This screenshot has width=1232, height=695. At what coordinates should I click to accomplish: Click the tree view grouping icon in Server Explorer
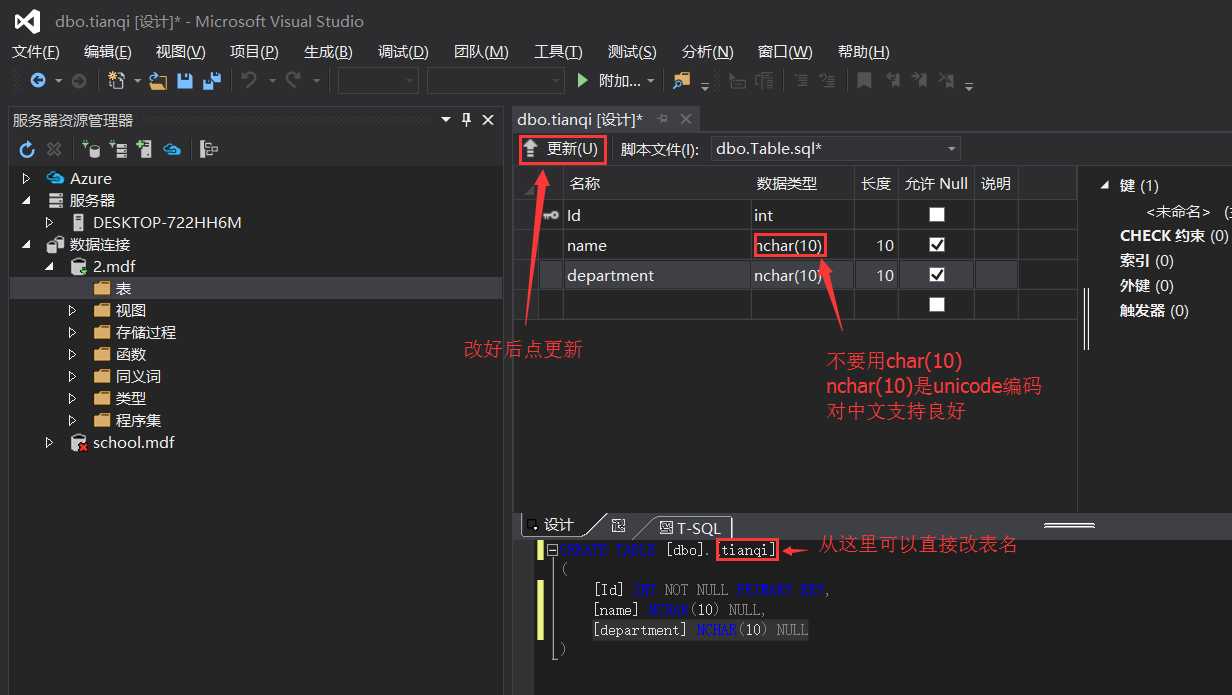[209, 150]
